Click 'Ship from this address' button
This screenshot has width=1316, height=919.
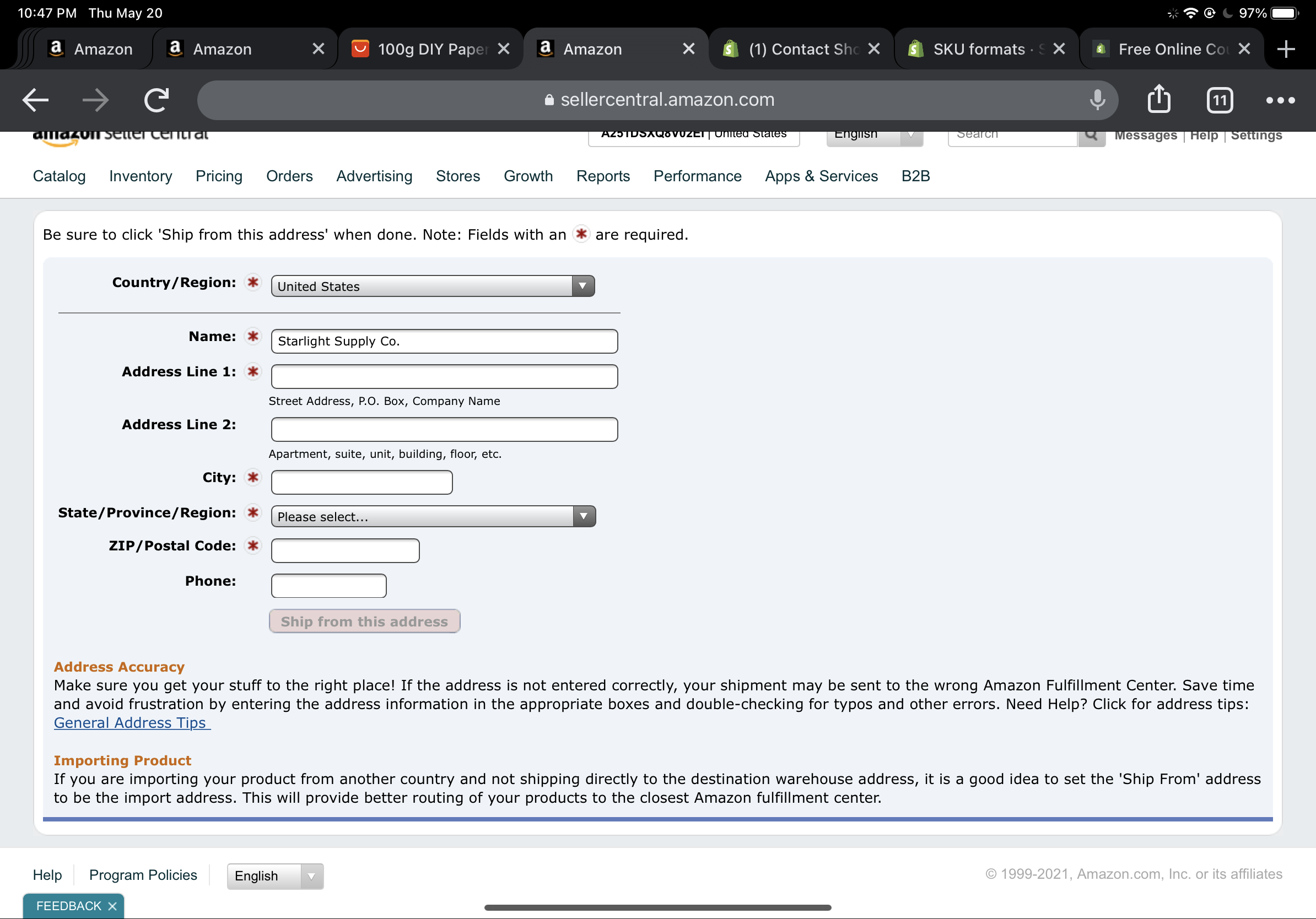click(364, 621)
